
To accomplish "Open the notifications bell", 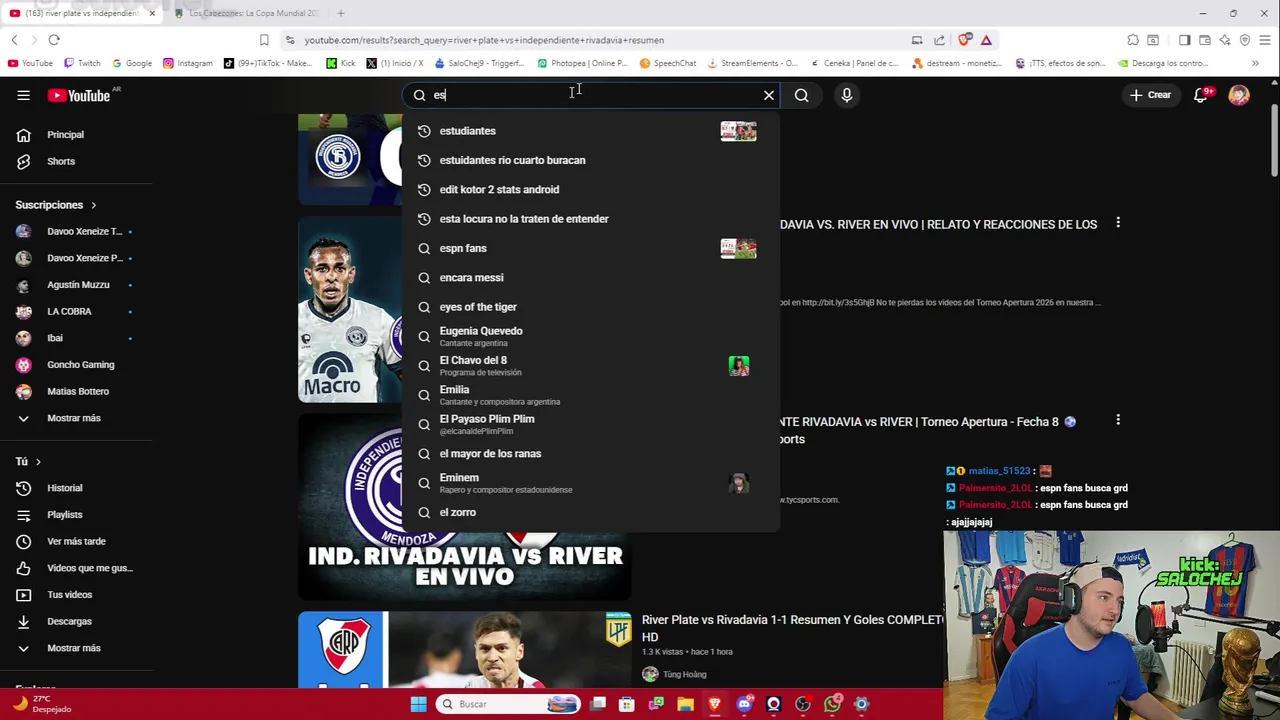I will click(1202, 95).
